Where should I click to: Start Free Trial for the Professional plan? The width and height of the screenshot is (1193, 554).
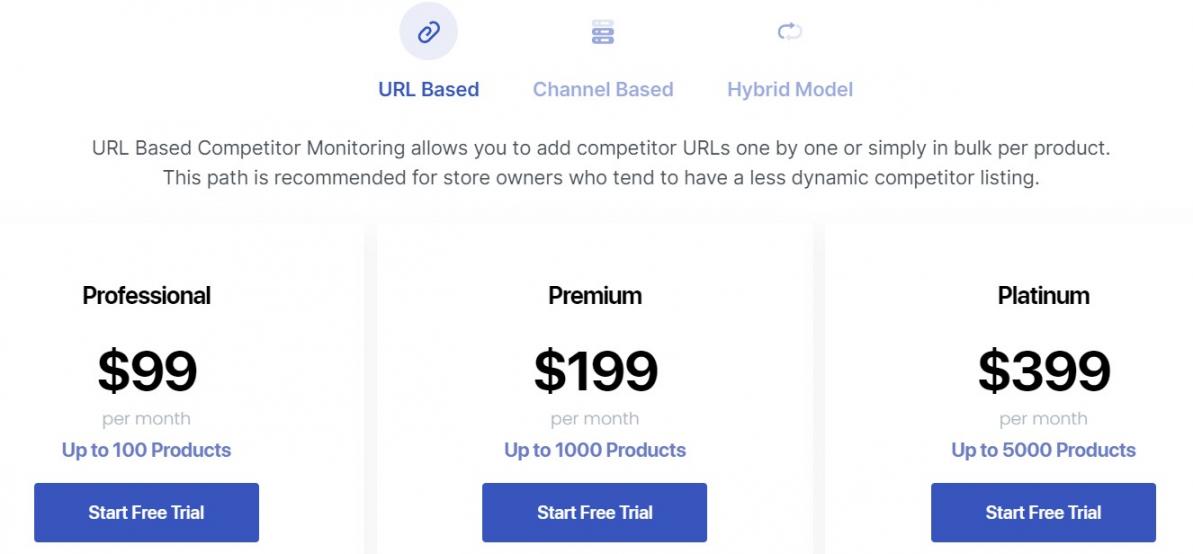[x=146, y=512]
